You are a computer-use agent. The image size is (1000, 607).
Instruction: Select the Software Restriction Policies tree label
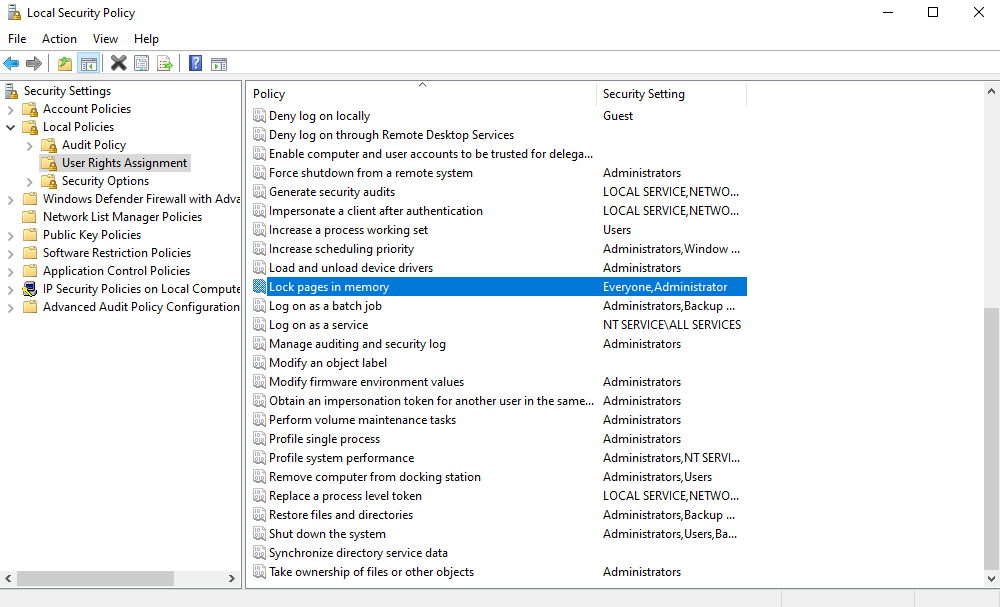pyautogui.click(x=117, y=253)
